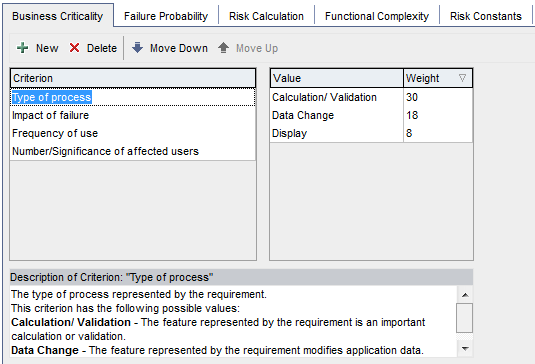
Task: Open the Failure Probability tab
Action: click(x=166, y=16)
